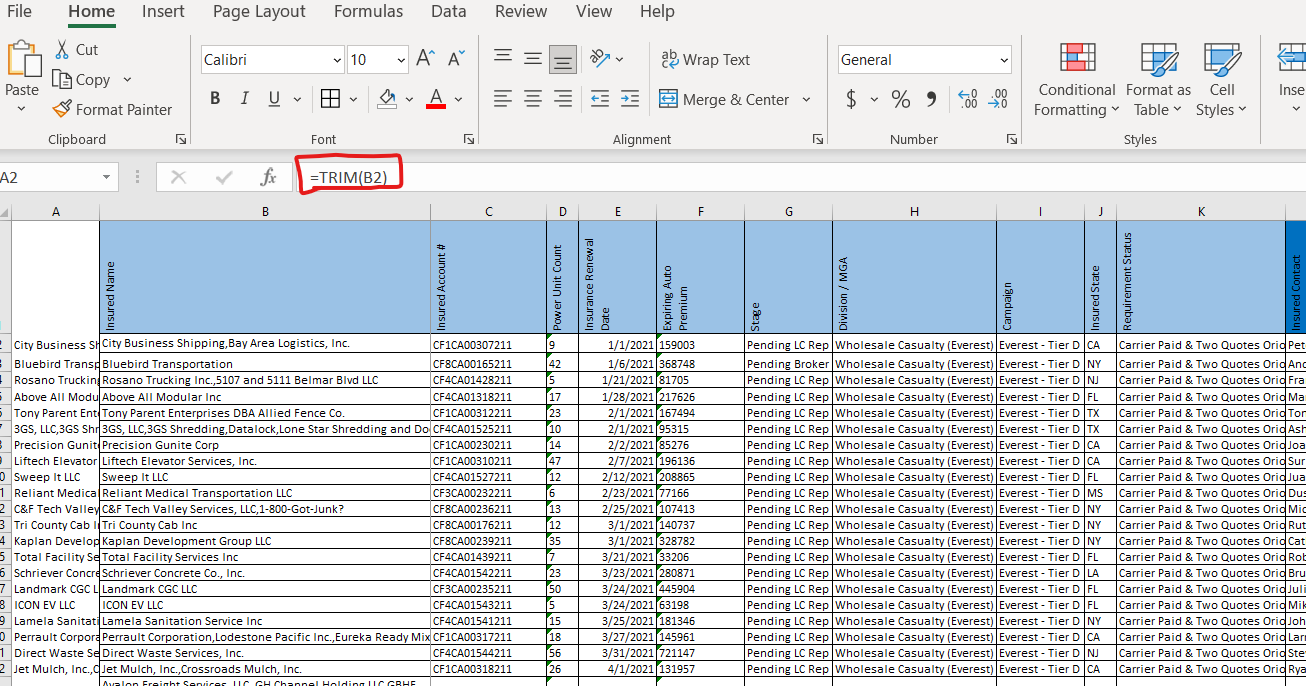The height and width of the screenshot is (686, 1306).
Task: Open Conditional Formatting menu
Action: [1077, 80]
